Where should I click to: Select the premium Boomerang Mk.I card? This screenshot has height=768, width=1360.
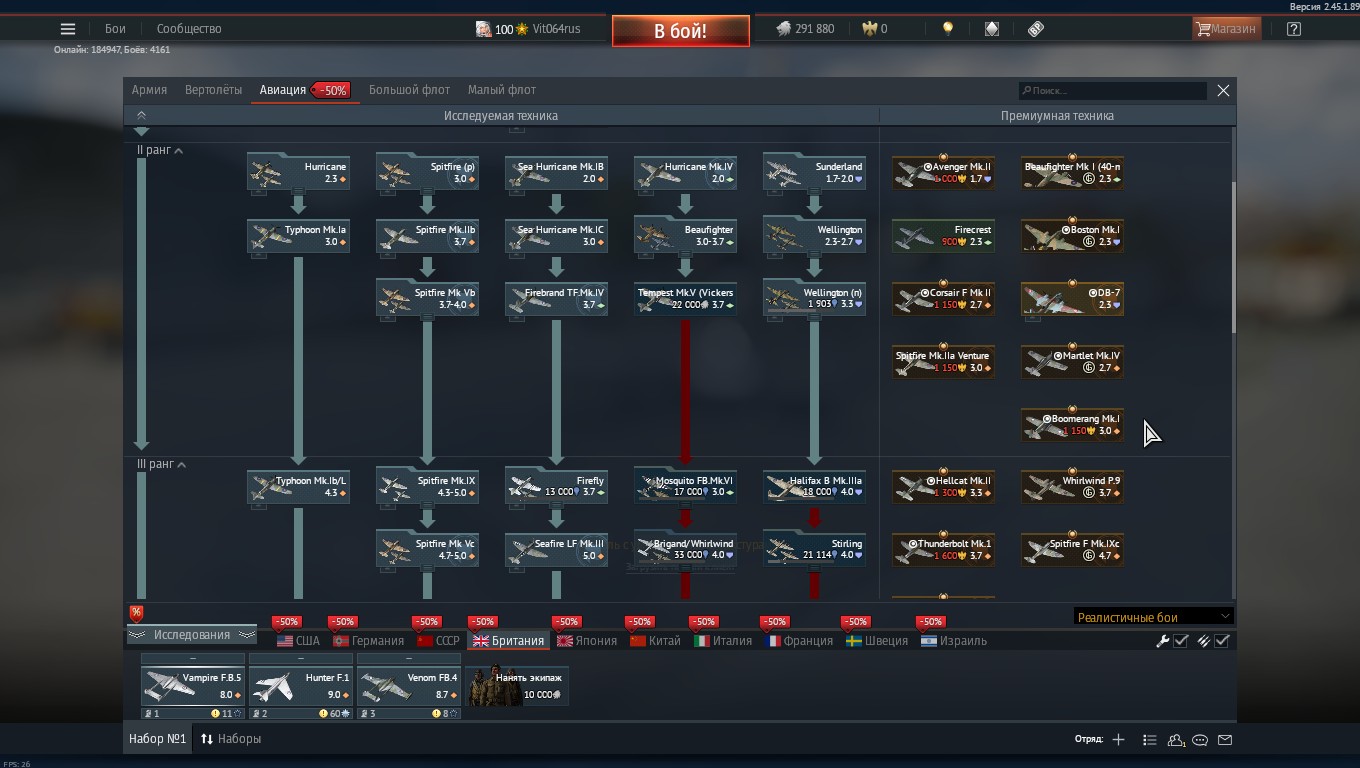(1072, 424)
